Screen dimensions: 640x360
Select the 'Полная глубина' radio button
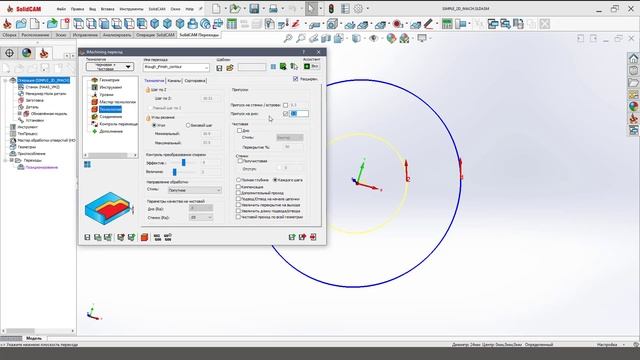click(238, 180)
